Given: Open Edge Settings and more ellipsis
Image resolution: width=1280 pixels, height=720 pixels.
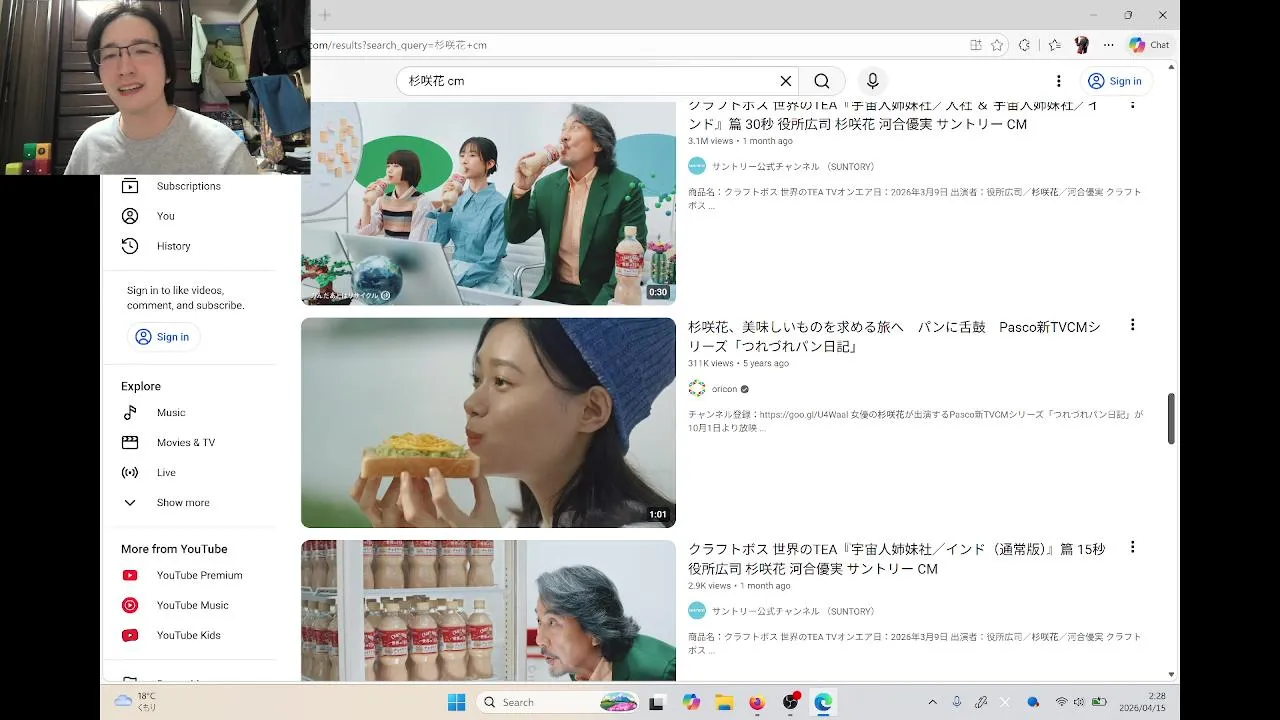Looking at the screenshot, I should 1108,45.
